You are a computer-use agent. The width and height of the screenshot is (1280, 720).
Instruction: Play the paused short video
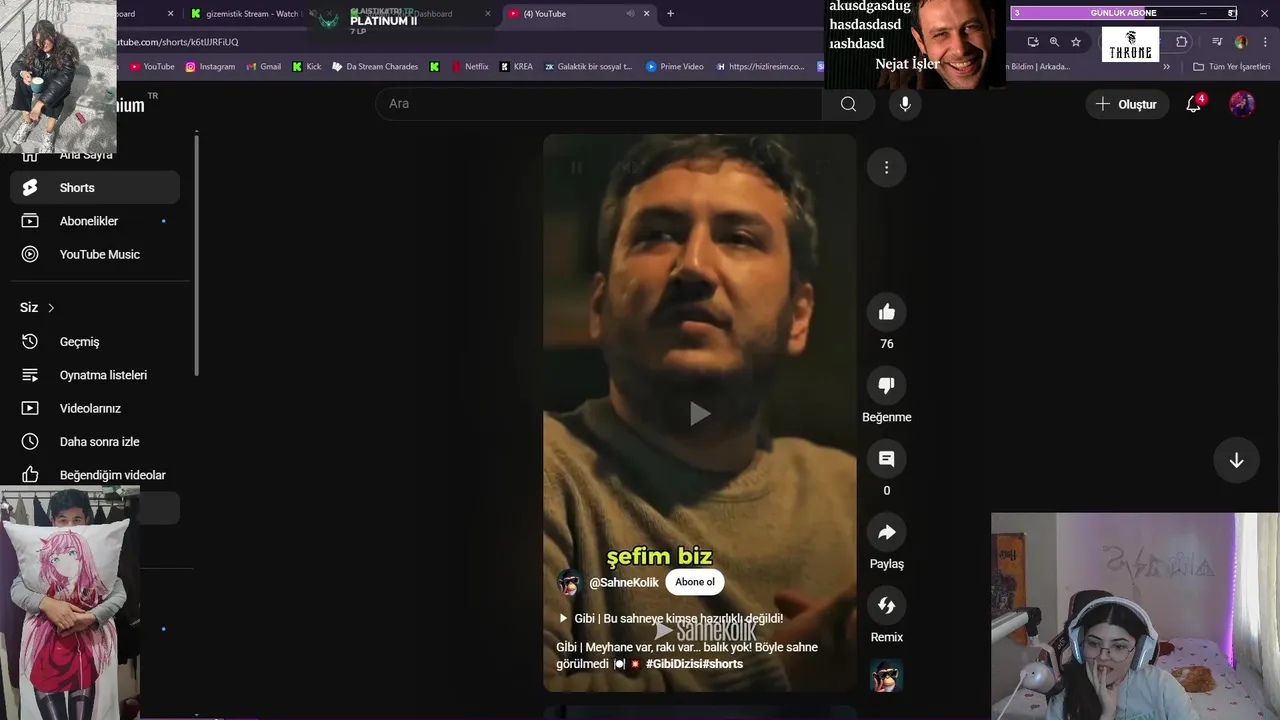point(700,413)
